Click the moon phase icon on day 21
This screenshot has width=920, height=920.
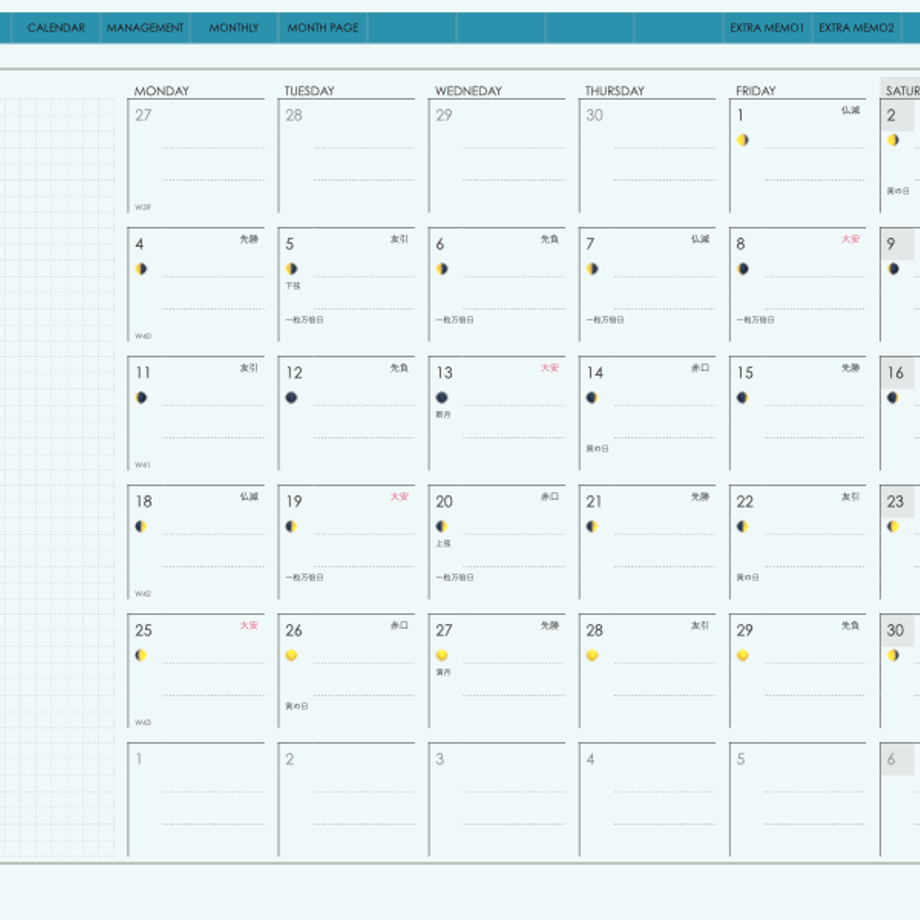[x=593, y=526]
